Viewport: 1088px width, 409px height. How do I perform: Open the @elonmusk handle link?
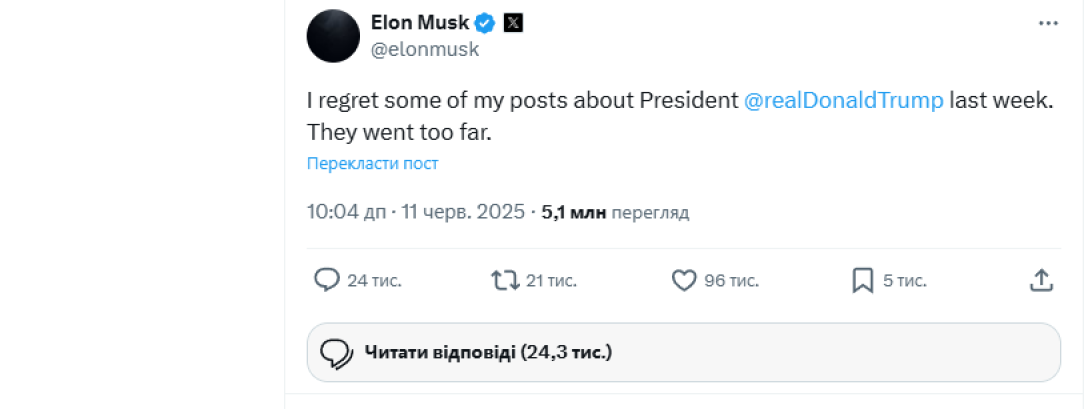[x=425, y=49]
